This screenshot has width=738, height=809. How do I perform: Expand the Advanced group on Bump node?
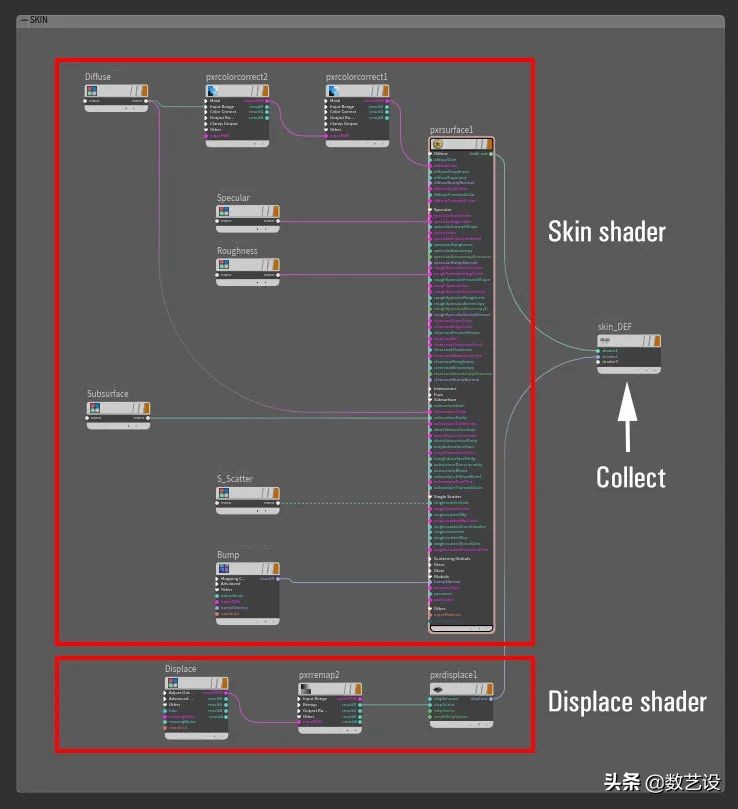[x=217, y=583]
